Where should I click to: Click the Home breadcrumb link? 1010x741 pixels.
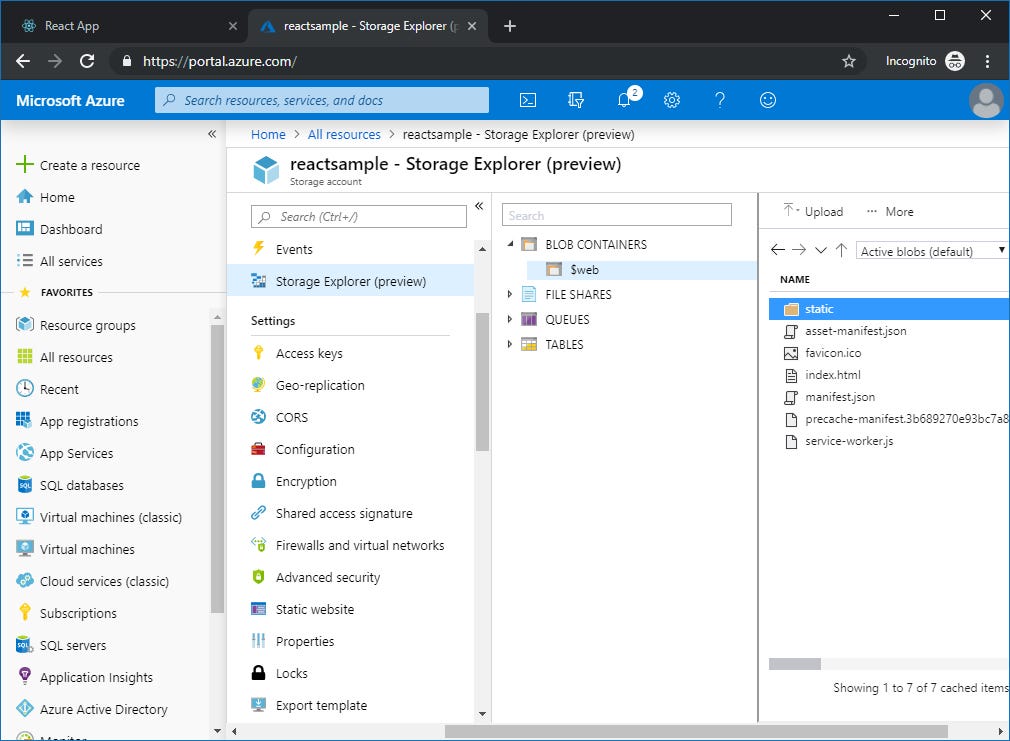pos(268,135)
